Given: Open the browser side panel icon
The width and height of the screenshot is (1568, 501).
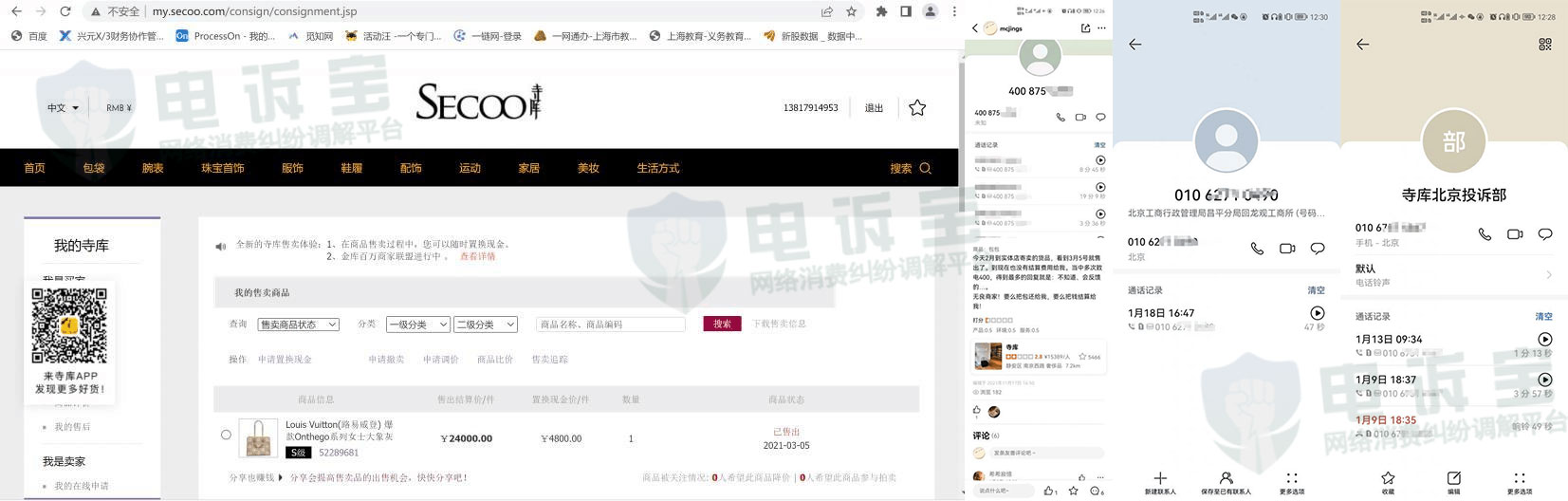Looking at the screenshot, I should click(905, 11).
